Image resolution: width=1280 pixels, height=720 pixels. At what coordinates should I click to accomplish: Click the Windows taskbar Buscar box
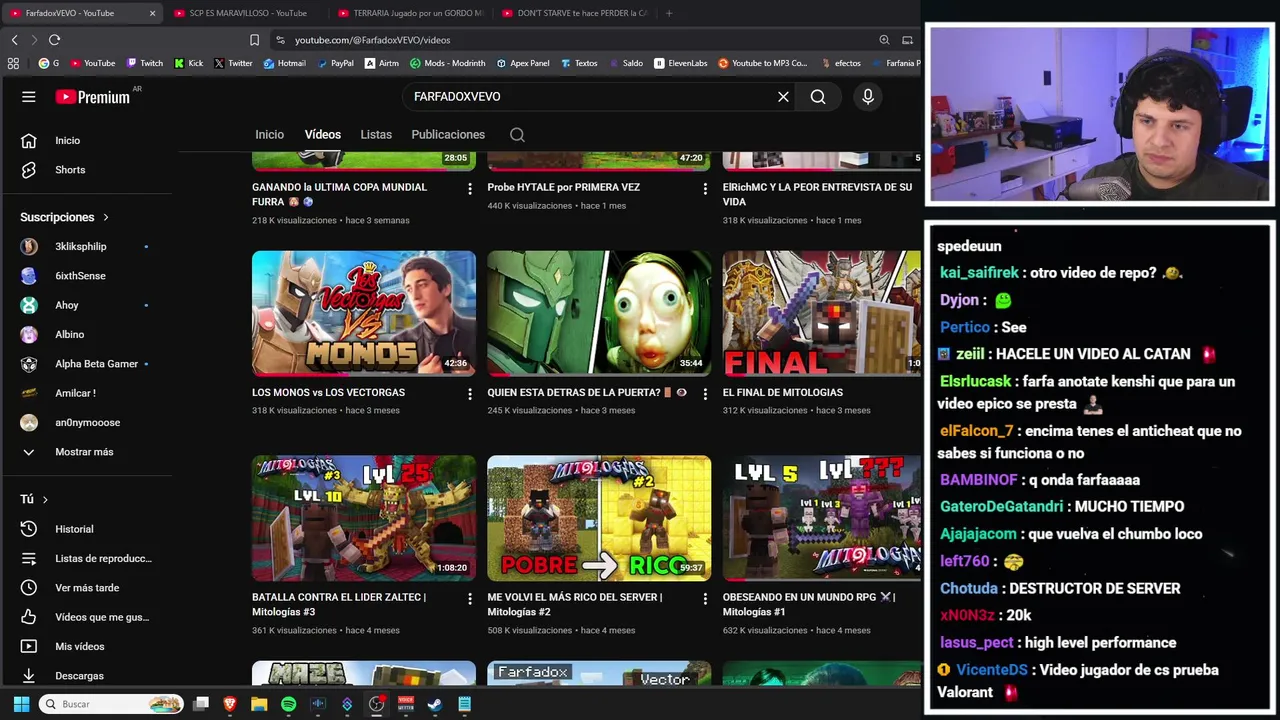111,704
